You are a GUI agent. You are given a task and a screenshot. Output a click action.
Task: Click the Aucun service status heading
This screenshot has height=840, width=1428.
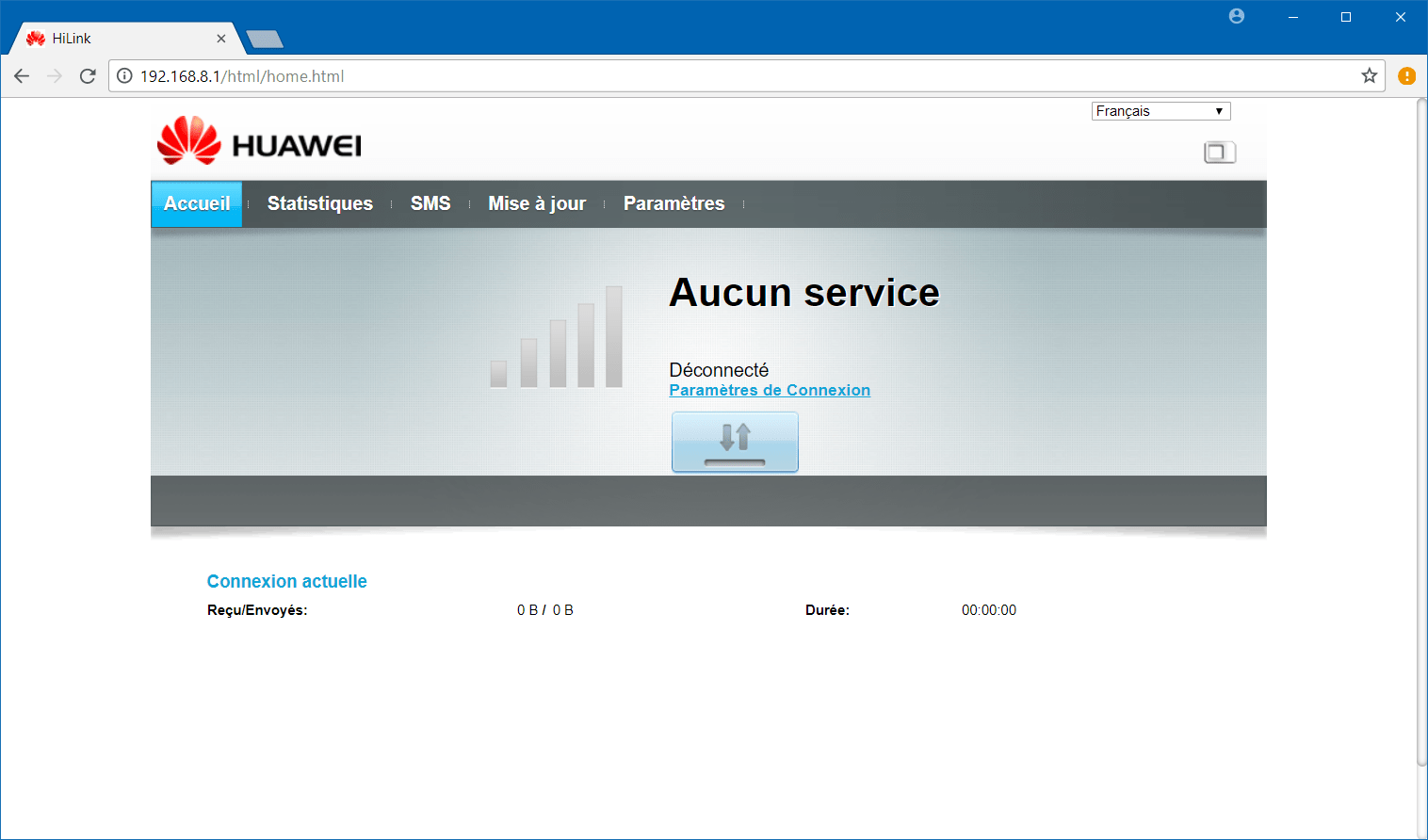804,293
